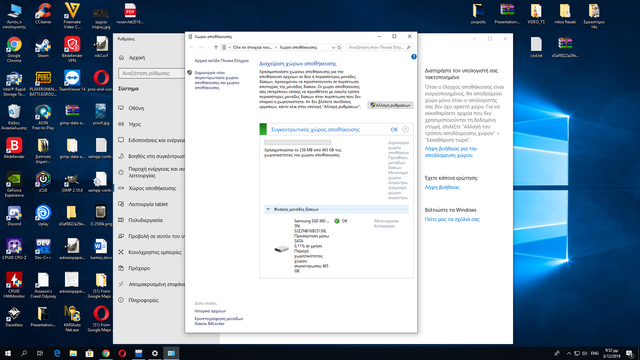
Task: Open Opera from the taskbar
Action: (x=122, y=353)
